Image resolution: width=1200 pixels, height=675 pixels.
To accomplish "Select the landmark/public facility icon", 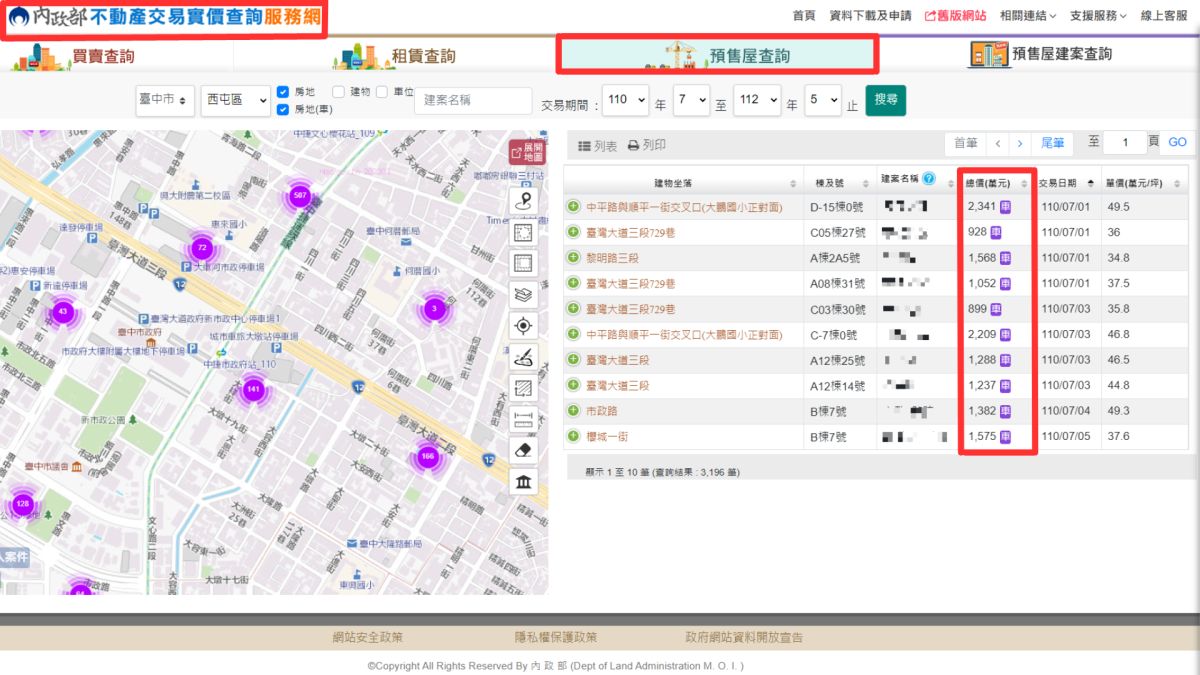I will 523,479.
